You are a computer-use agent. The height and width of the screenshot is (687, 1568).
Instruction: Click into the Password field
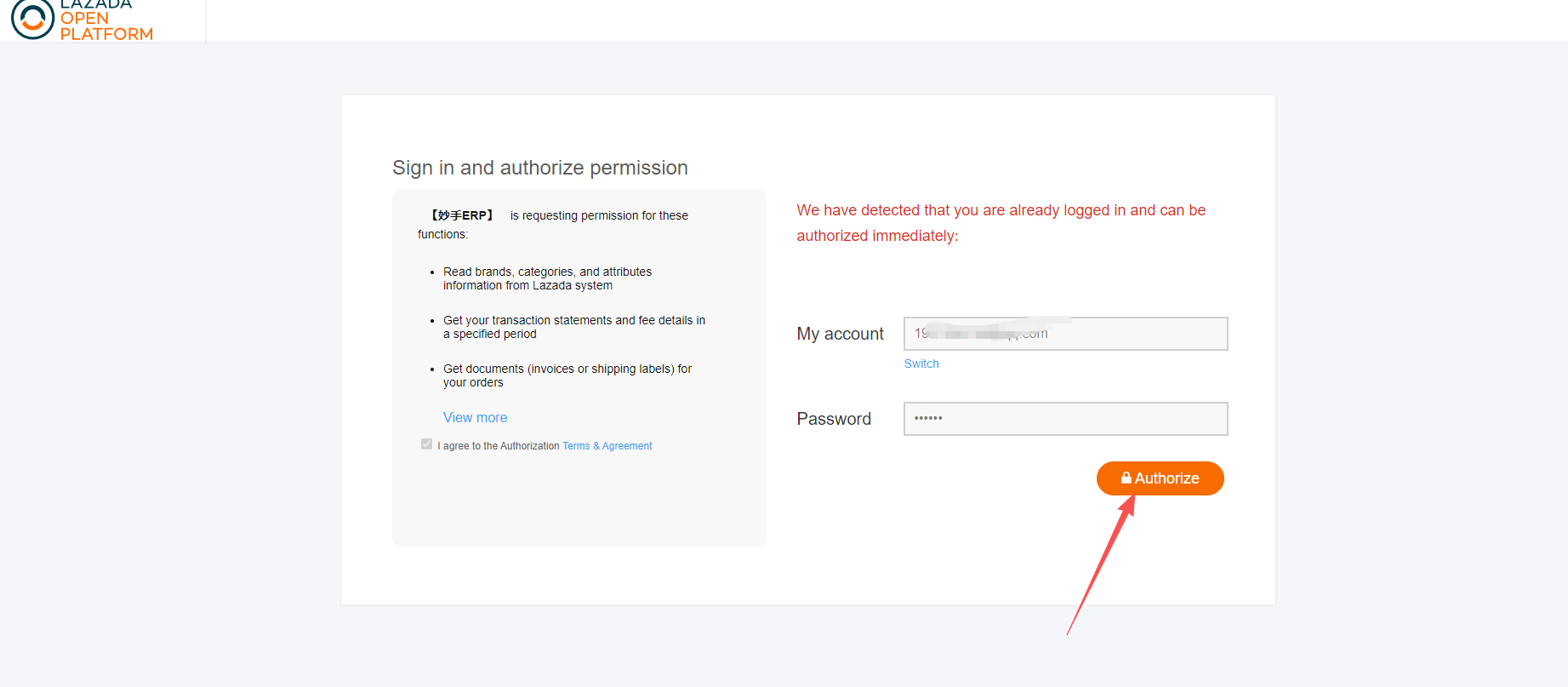[1065, 419]
